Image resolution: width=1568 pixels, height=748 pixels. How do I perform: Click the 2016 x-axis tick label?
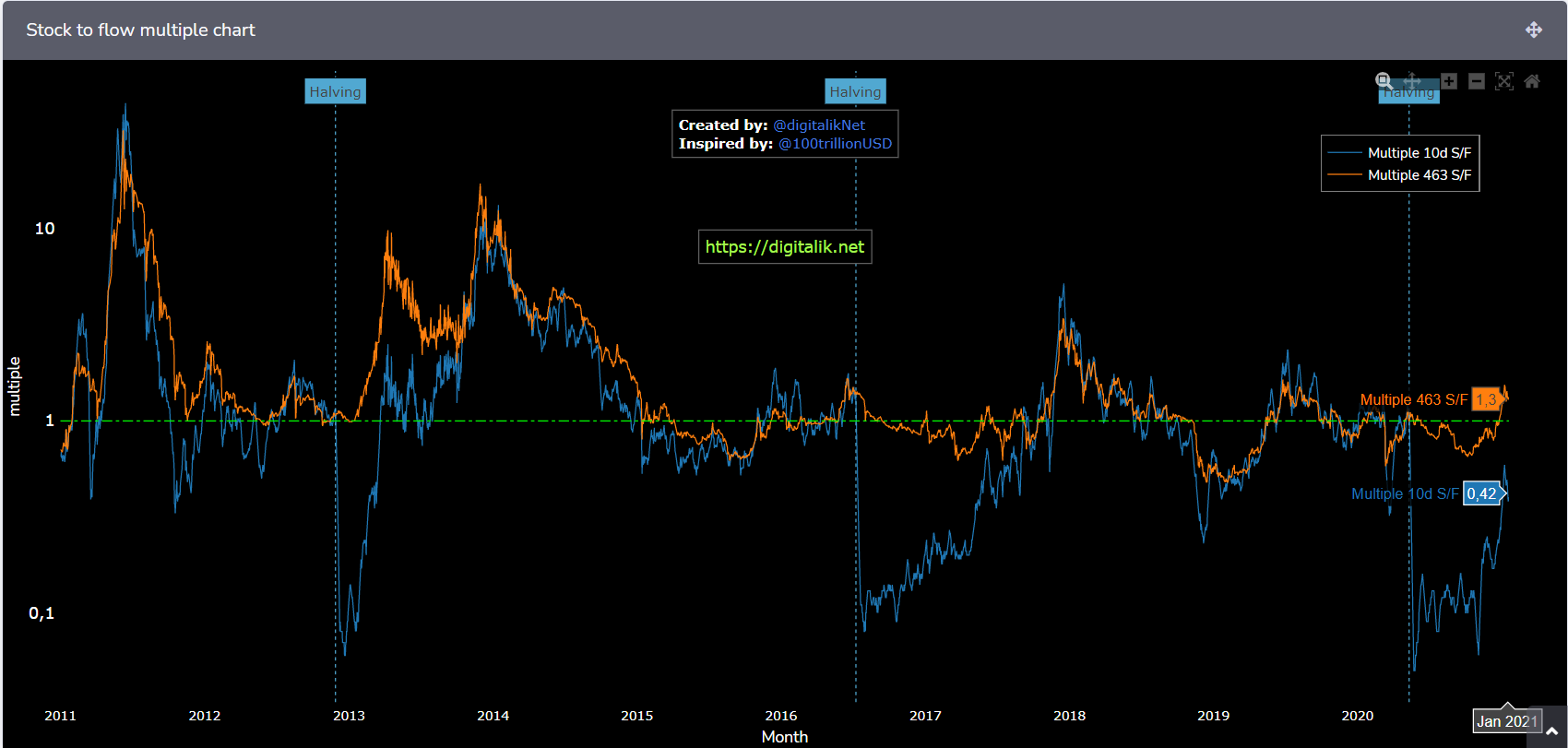point(781,716)
